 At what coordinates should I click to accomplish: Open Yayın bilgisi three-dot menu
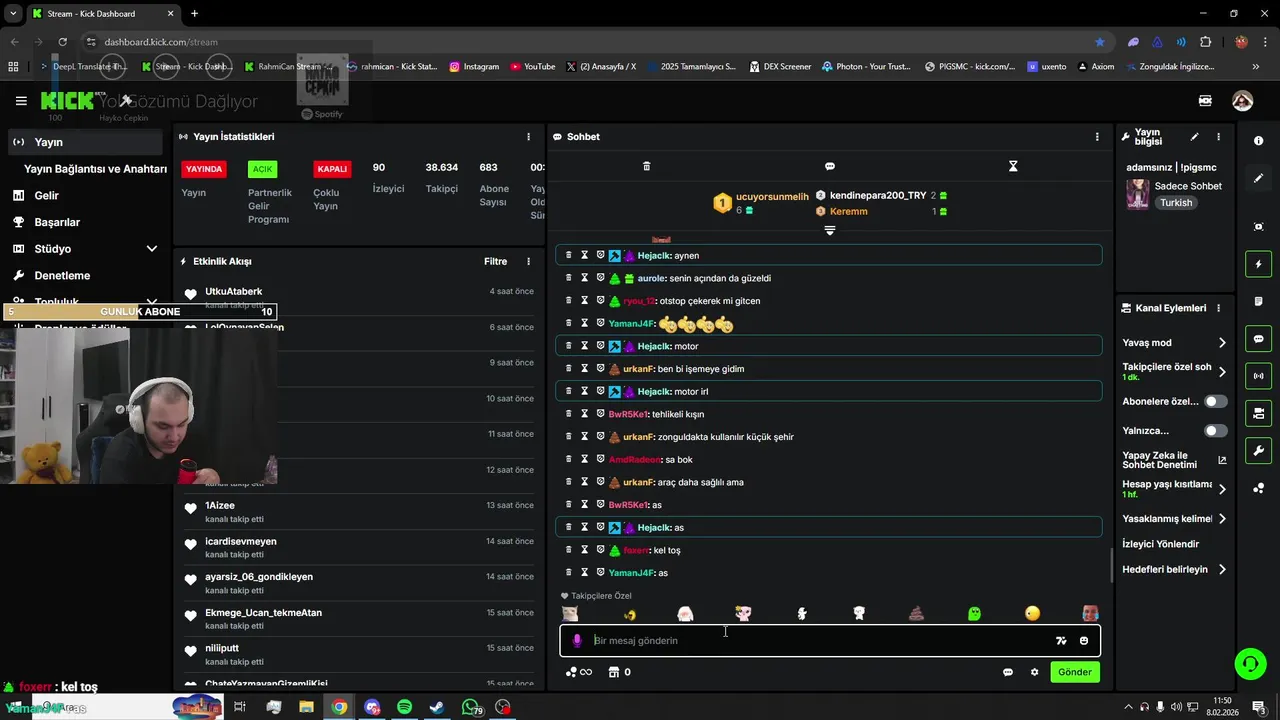click(1218, 137)
